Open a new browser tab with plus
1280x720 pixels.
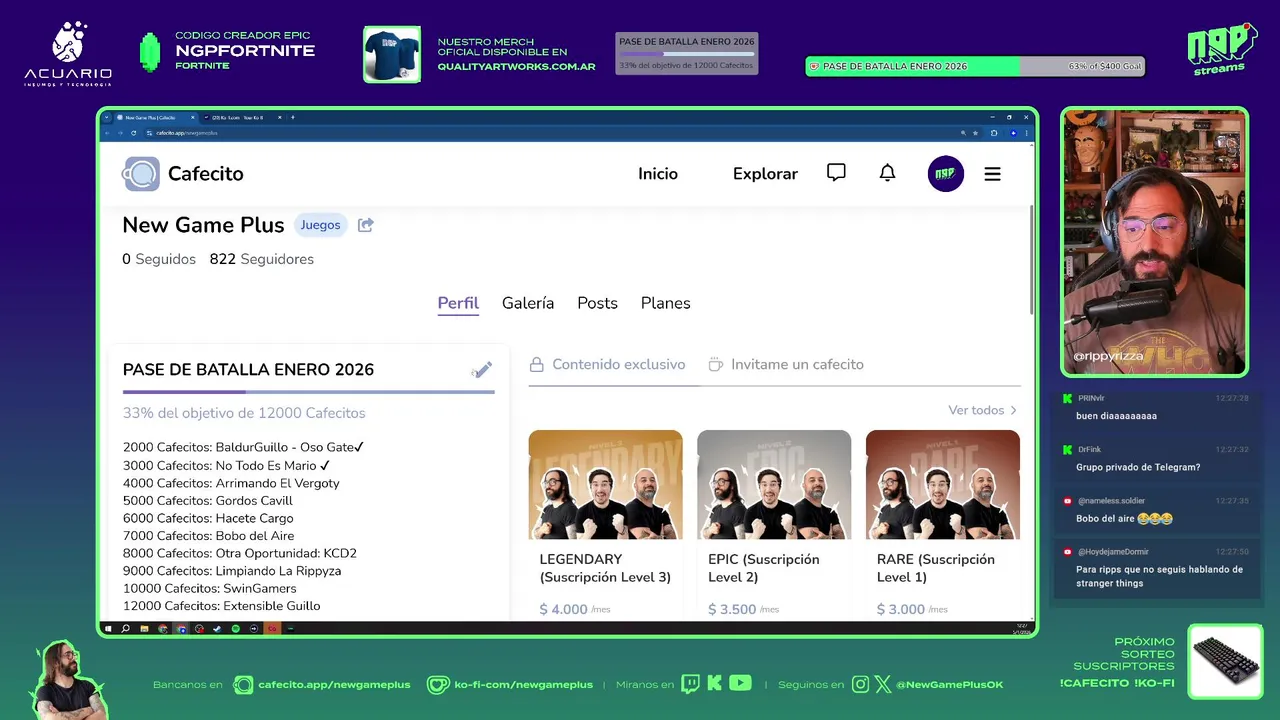pos(293,117)
